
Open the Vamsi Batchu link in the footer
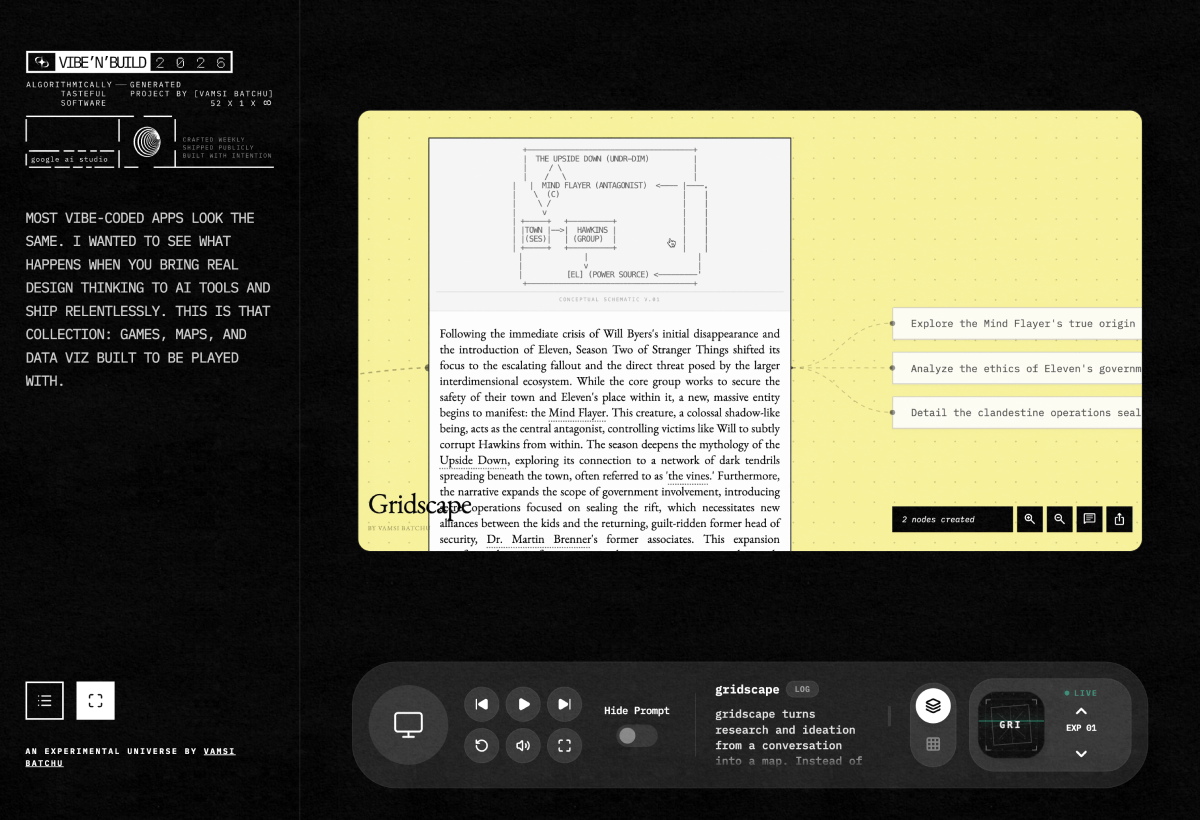tap(219, 751)
